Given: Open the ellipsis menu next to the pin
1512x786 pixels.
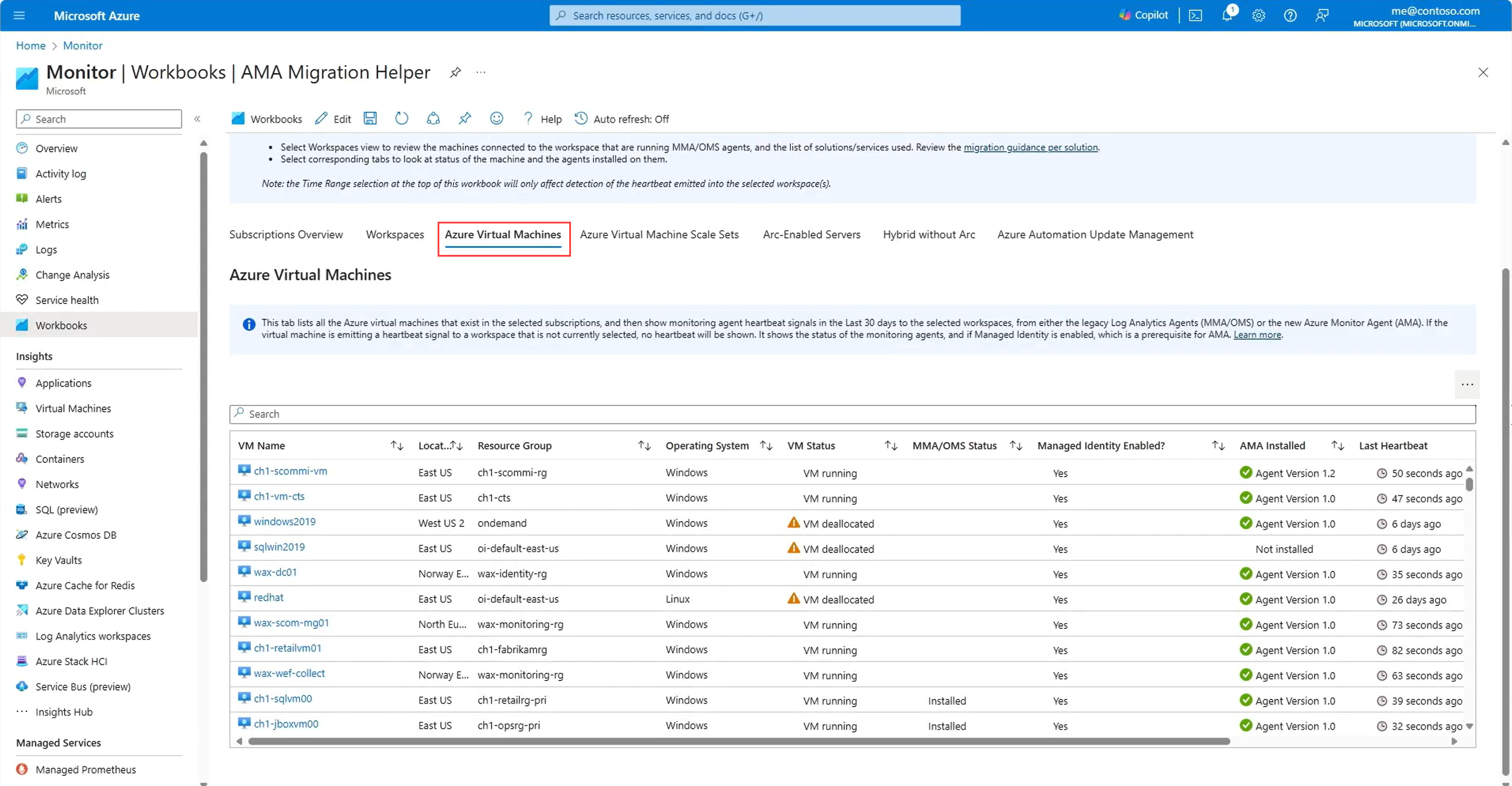Looking at the screenshot, I should [x=480, y=72].
